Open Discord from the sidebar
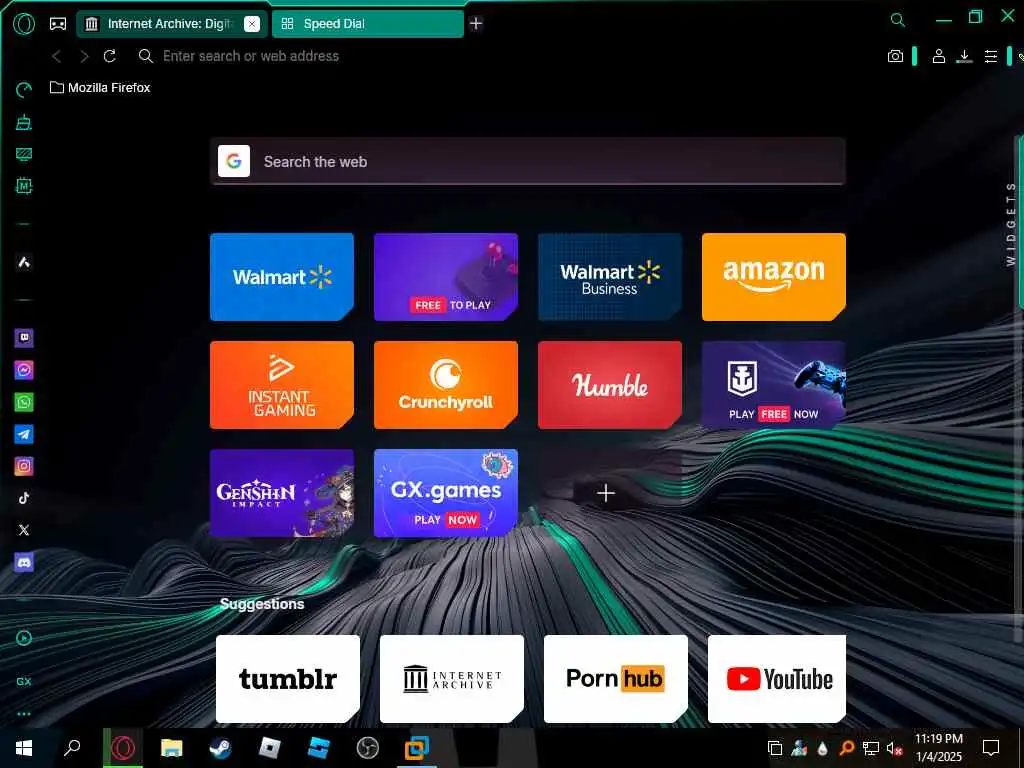Image resolution: width=1024 pixels, height=768 pixels. [24, 562]
